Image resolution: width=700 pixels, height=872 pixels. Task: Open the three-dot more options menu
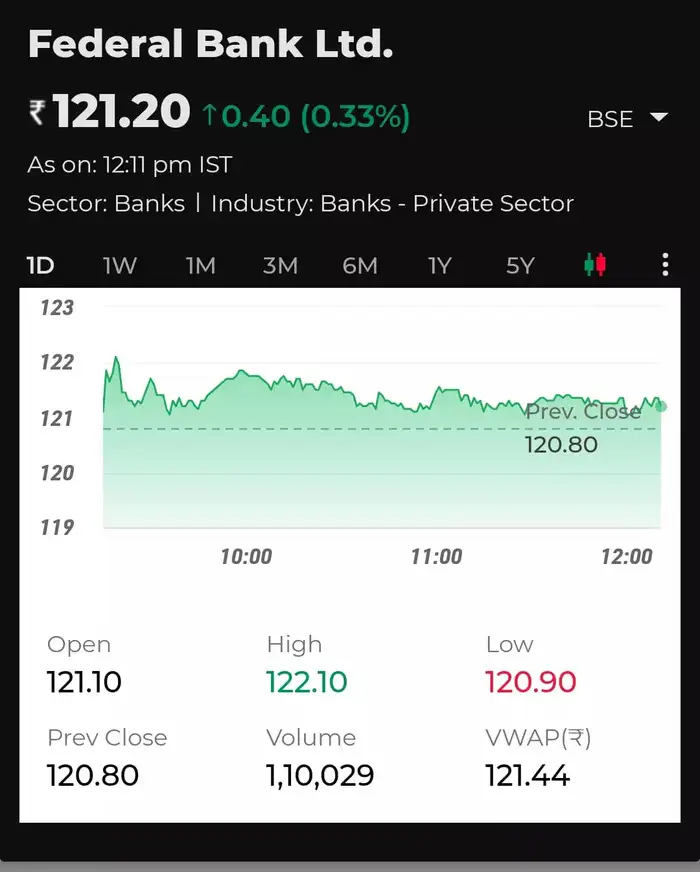point(665,265)
